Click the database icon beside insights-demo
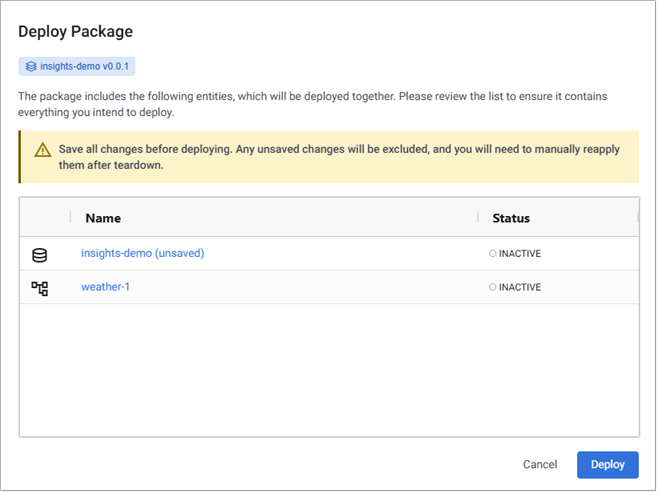The width and height of the screenshot is (658, 493). point(40,254)
